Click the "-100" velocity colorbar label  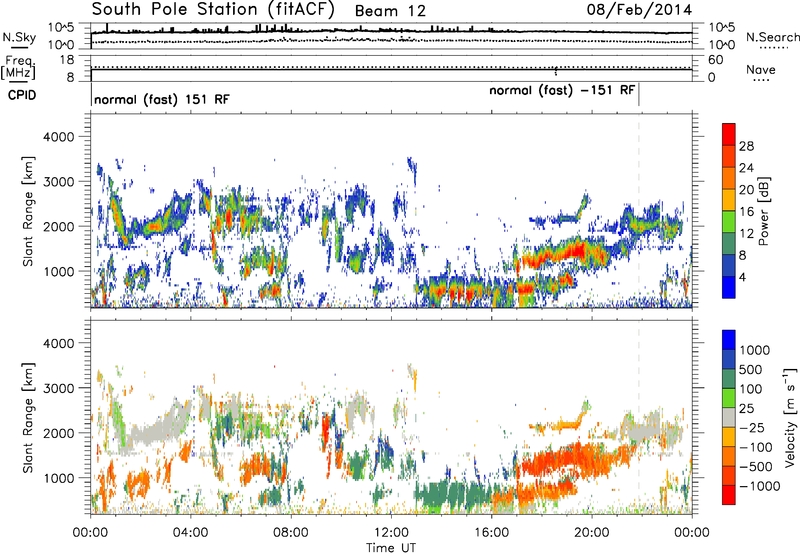(756, 447)
